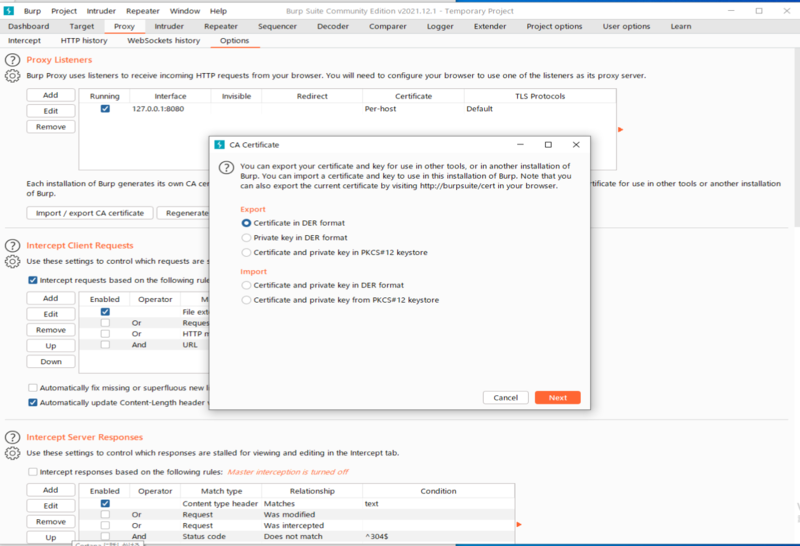
Task: Switch to Decoder tab
Action: click(333, 27)
